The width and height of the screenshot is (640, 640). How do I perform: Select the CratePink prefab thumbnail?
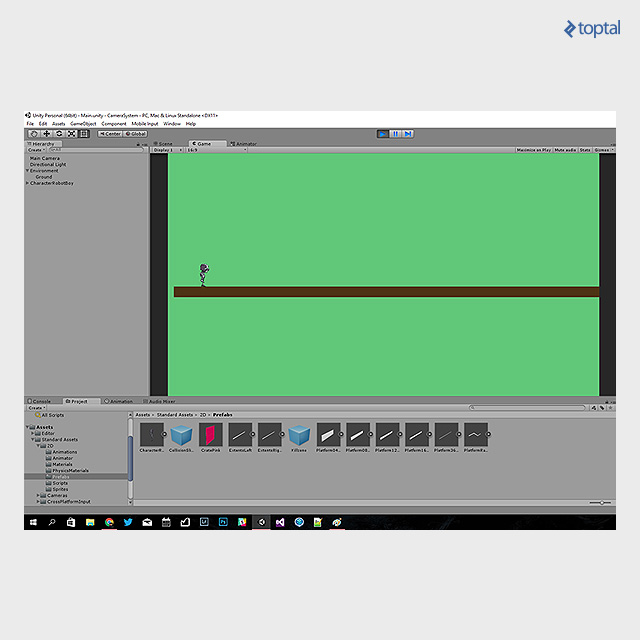[x=211, y=435]
